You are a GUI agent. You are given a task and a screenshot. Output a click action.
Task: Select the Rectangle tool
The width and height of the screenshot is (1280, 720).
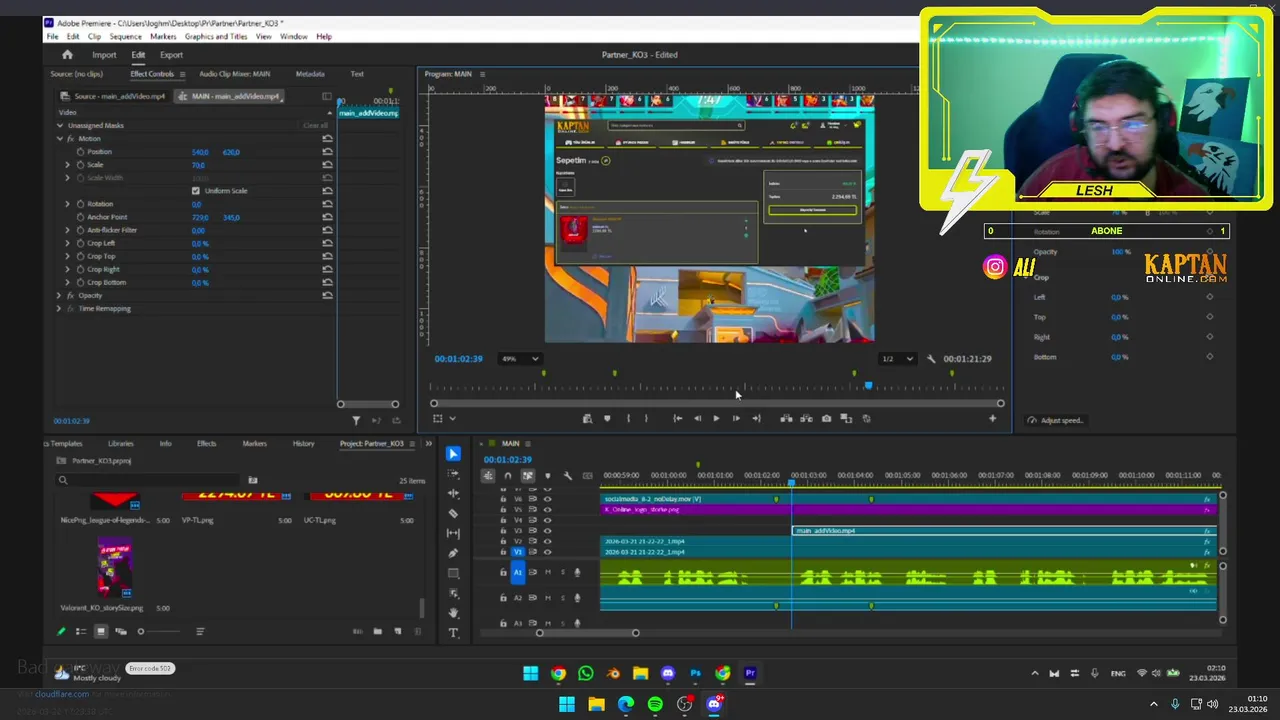(453, 573)
